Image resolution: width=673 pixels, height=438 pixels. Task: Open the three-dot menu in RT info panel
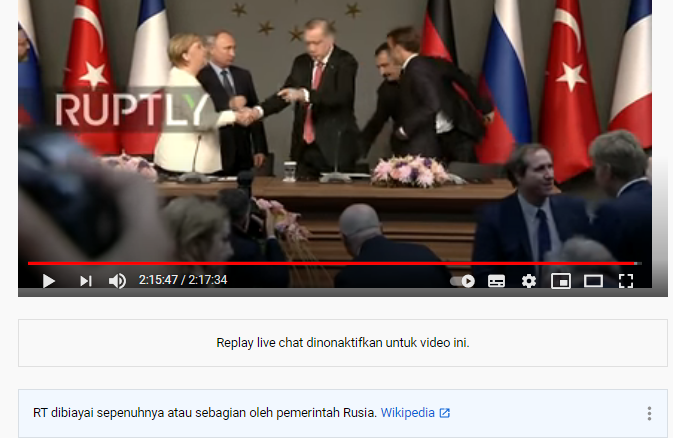[649, 413]
